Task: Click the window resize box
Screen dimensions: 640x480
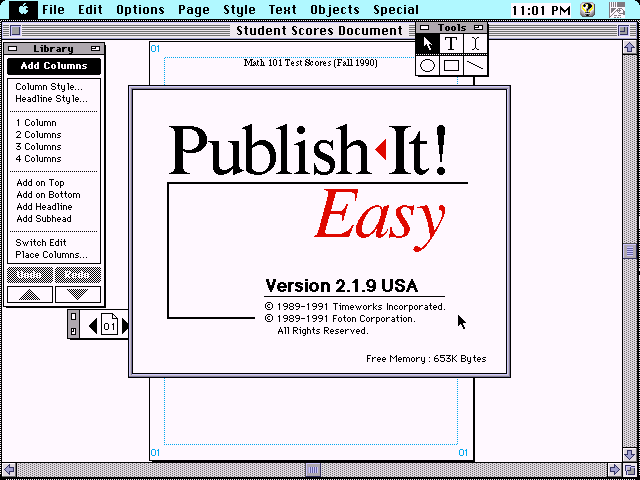Action: (629, 470)
